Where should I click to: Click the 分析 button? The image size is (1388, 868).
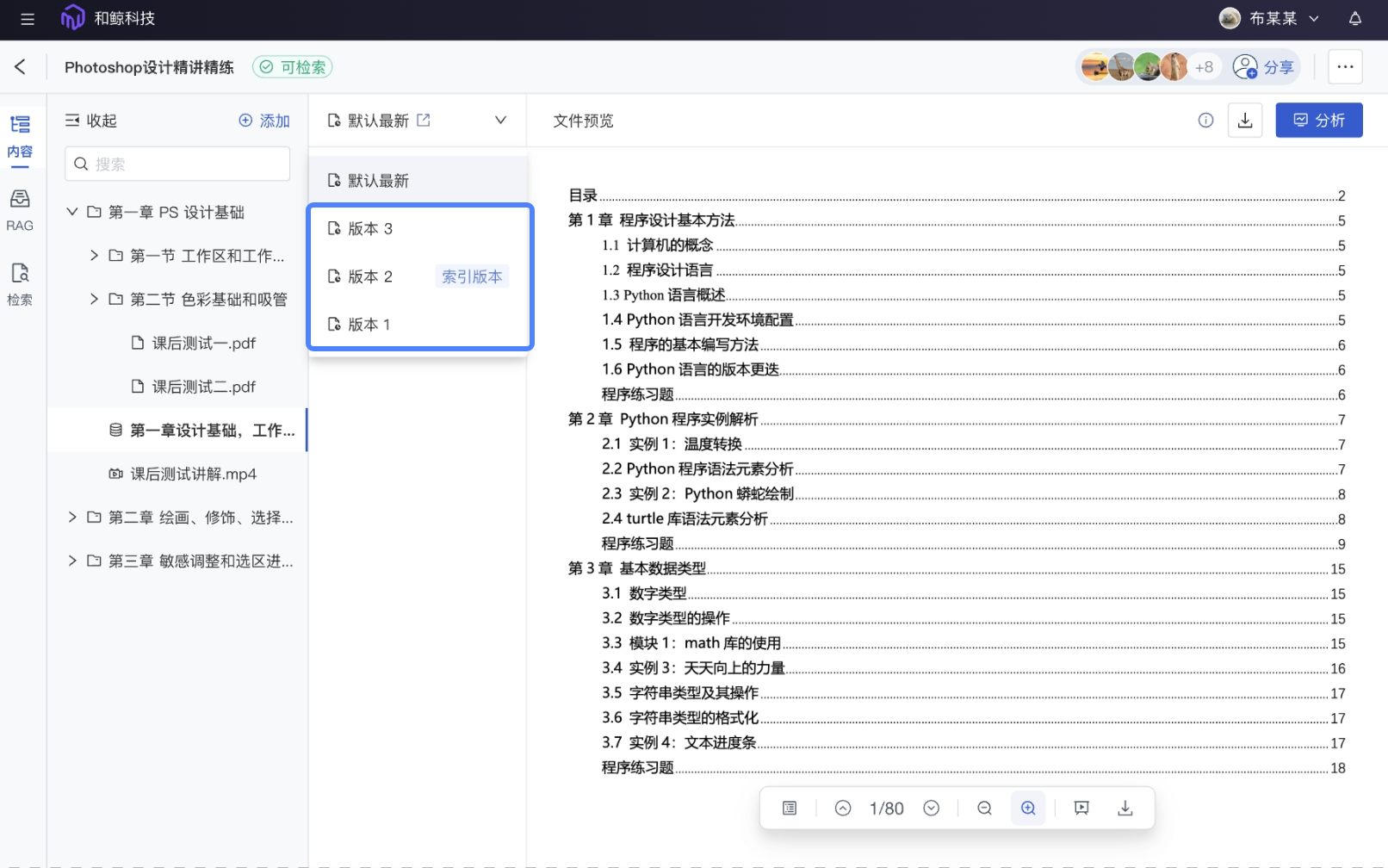(1318, 120)
